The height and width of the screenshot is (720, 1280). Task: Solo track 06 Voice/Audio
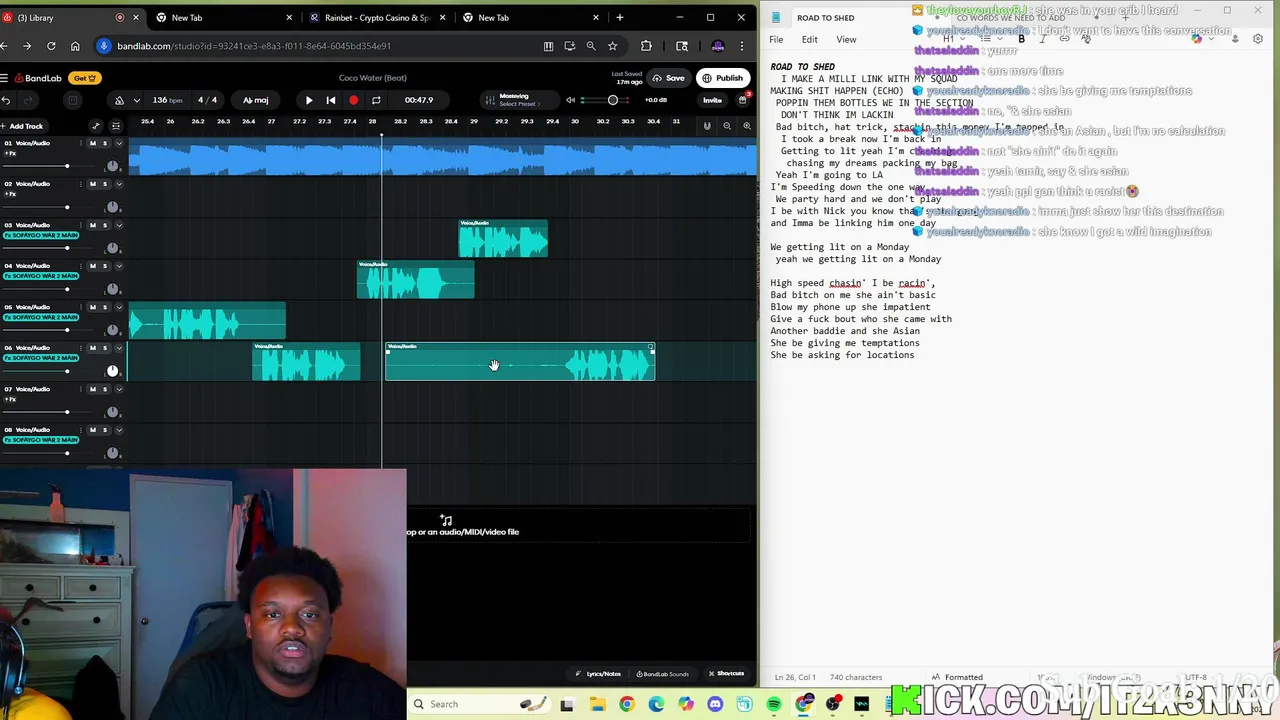tap(104, 348)
